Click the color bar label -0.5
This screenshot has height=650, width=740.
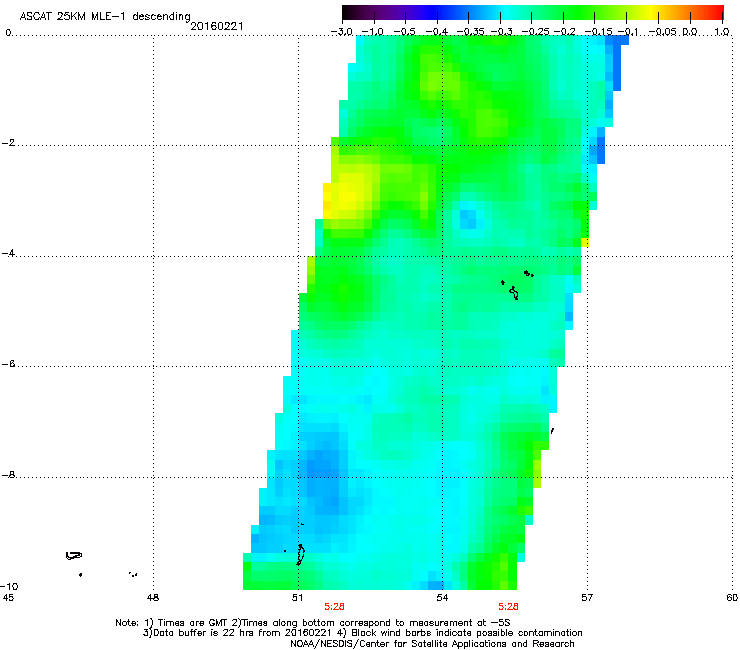click(404, 32)
